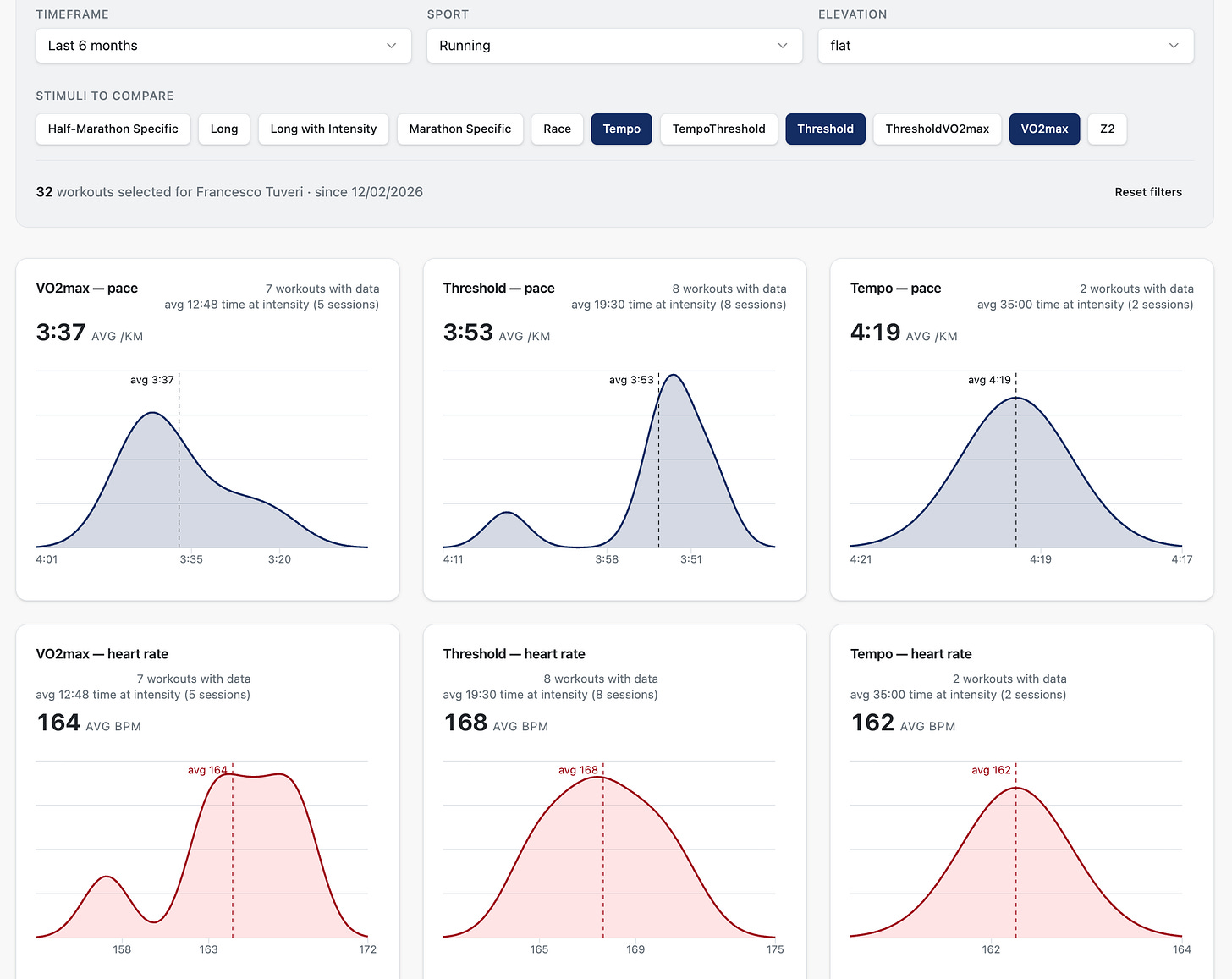
Task: Expand the Sport dropdown set to Running
Action: (x=614, y=46)
